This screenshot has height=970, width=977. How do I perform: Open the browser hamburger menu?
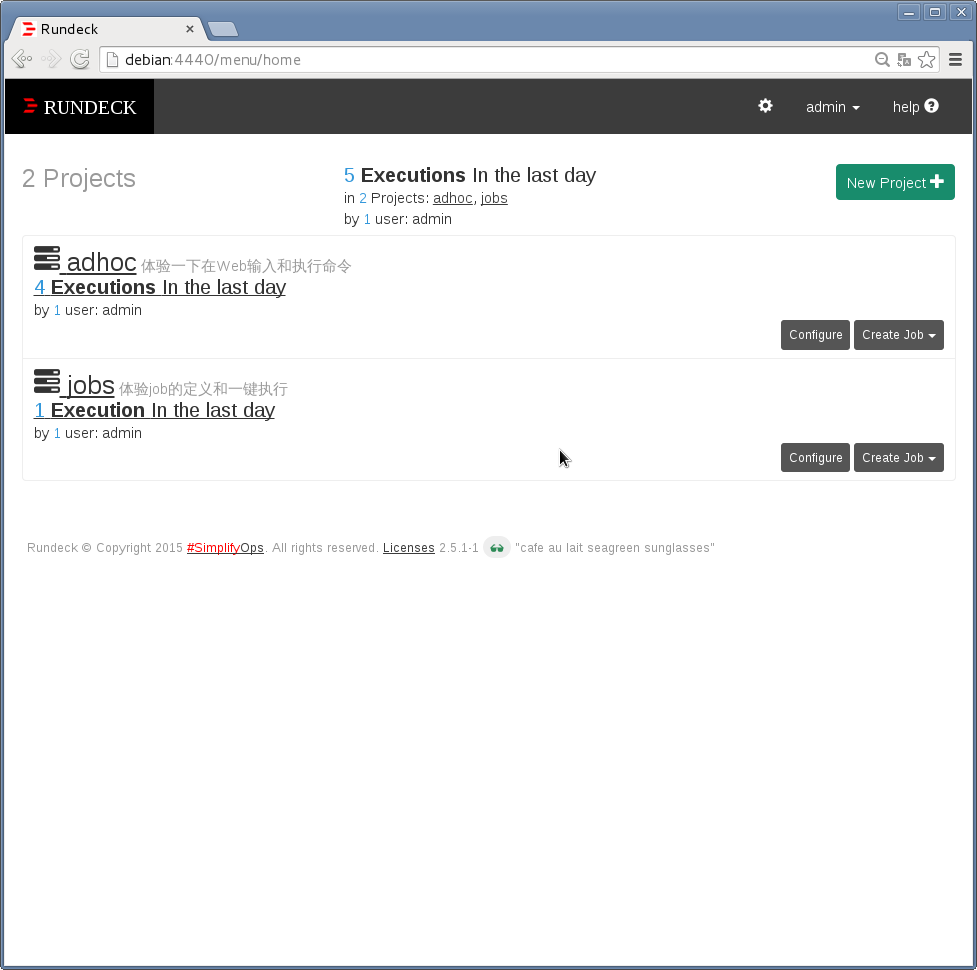pos(955,60)
